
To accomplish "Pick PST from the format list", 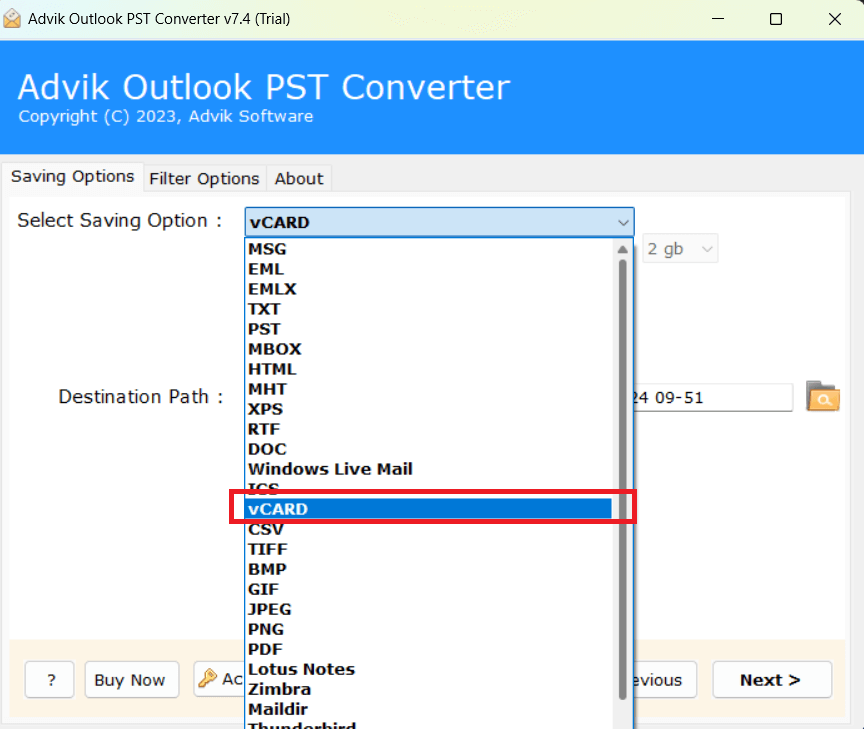I will pos(429,329).
